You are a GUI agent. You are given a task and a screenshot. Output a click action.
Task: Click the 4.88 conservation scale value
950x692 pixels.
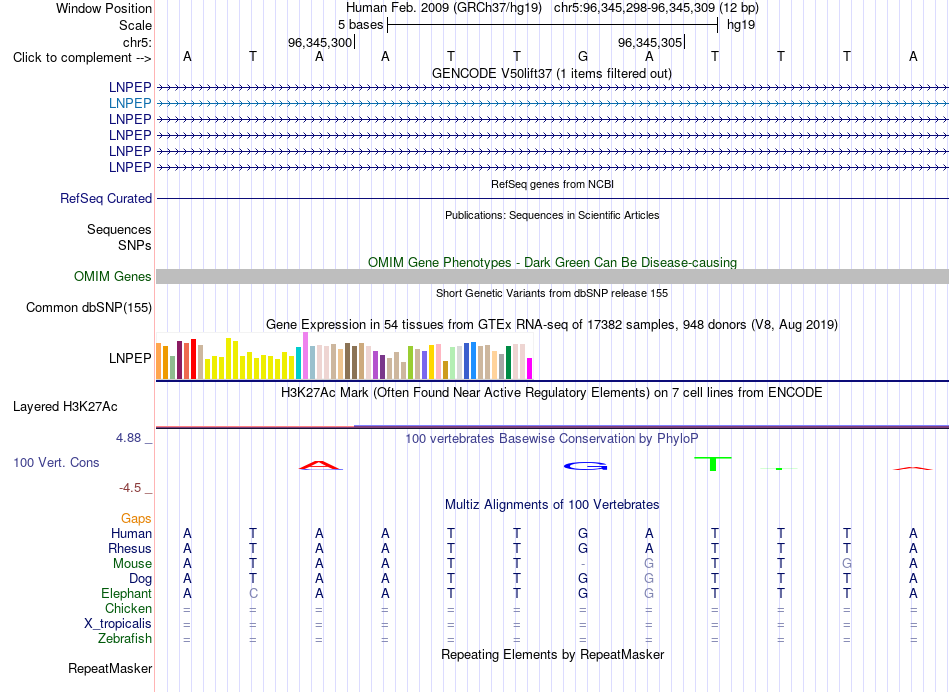pyautogui.click(x=128, y=437)
